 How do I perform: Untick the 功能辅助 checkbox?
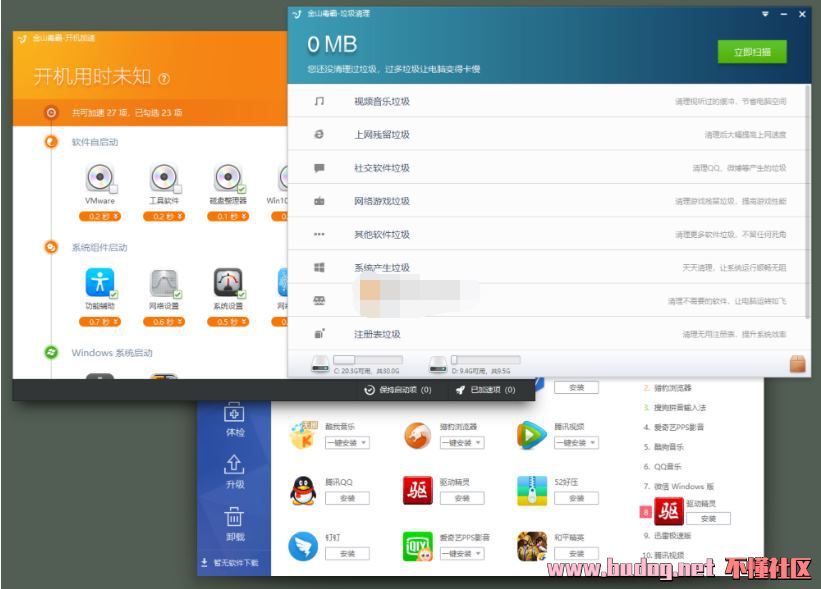tap(114, 294)
